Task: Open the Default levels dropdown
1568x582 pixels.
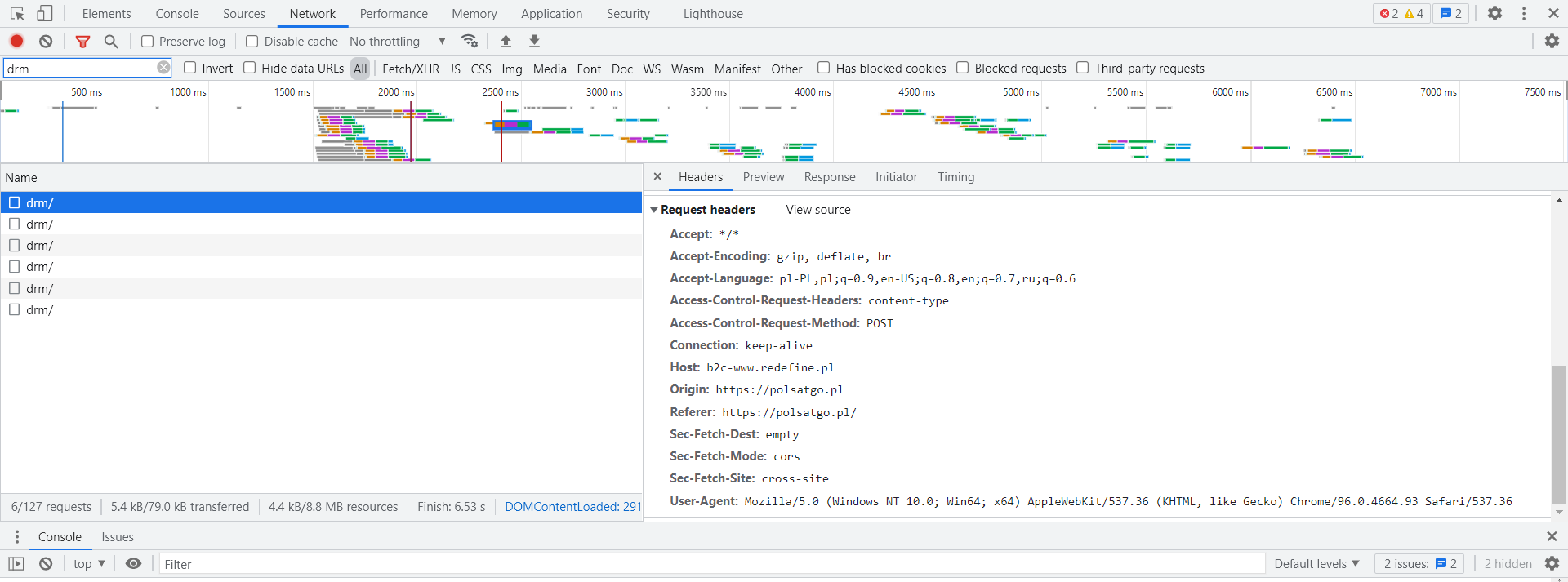Action: [1316, 563]
